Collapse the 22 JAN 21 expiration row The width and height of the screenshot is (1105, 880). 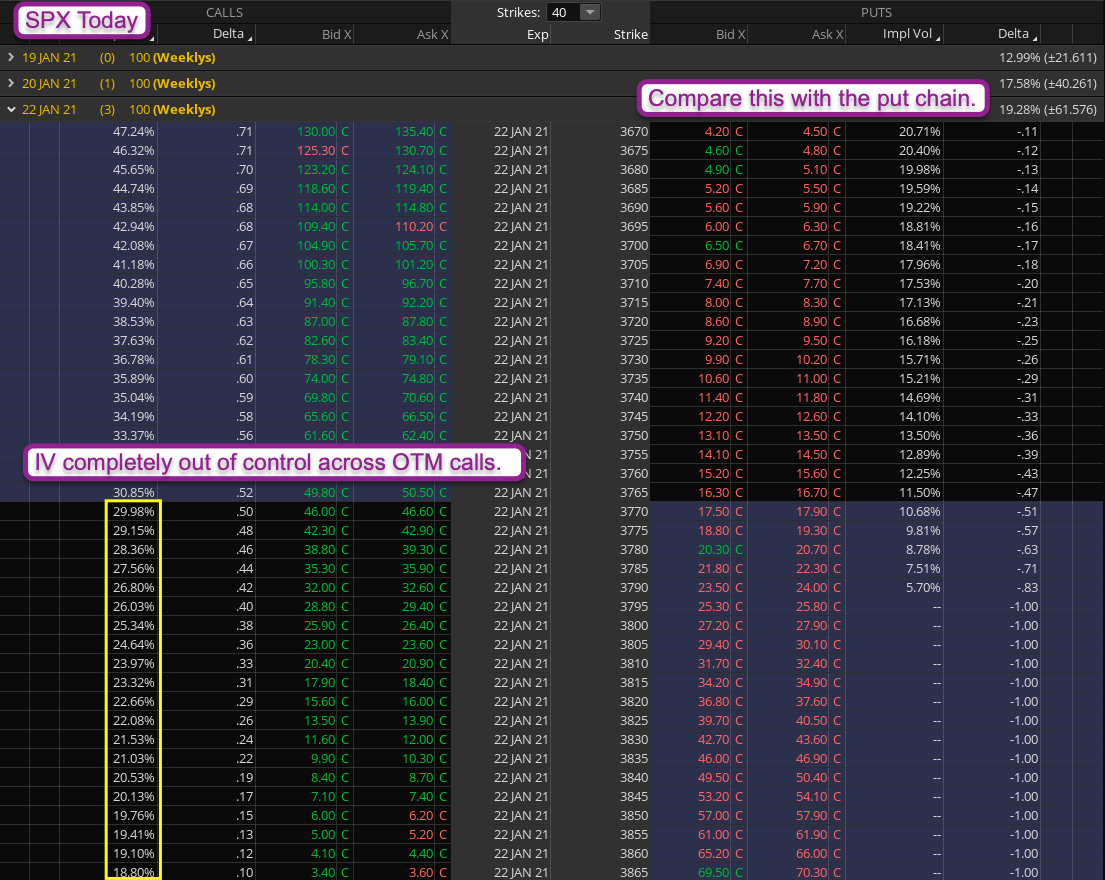click(11, 109)
